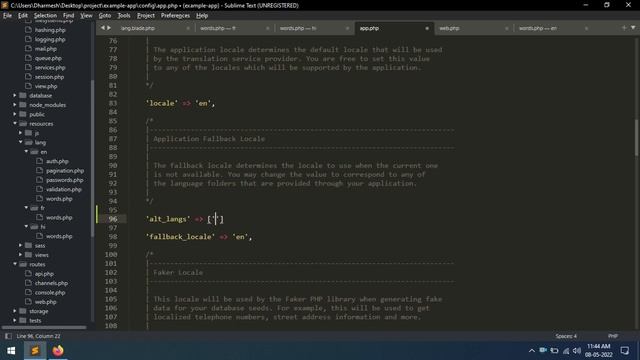Change indentation via Spaces: 4

click(566, 336)
